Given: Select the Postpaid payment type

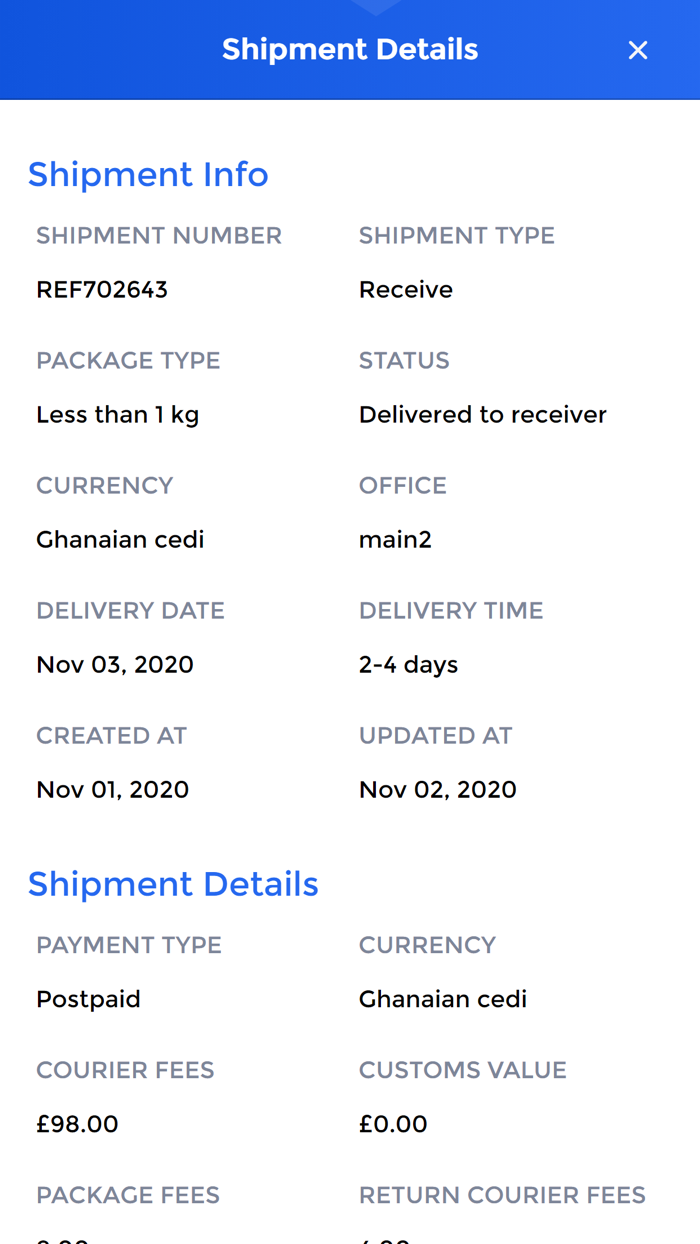Looking at the screenshot, I should pyautogui.click(x=88, y=998).
